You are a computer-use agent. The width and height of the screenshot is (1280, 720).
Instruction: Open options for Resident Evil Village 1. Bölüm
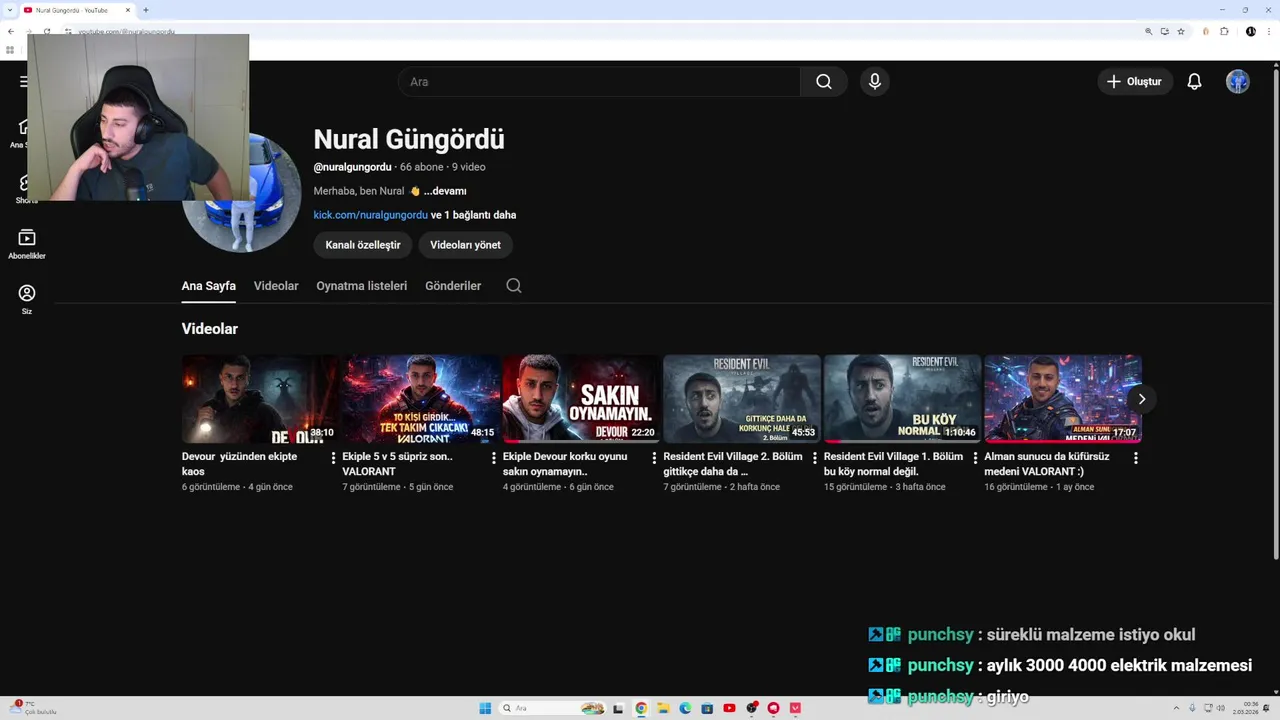(x=975, y=458)
